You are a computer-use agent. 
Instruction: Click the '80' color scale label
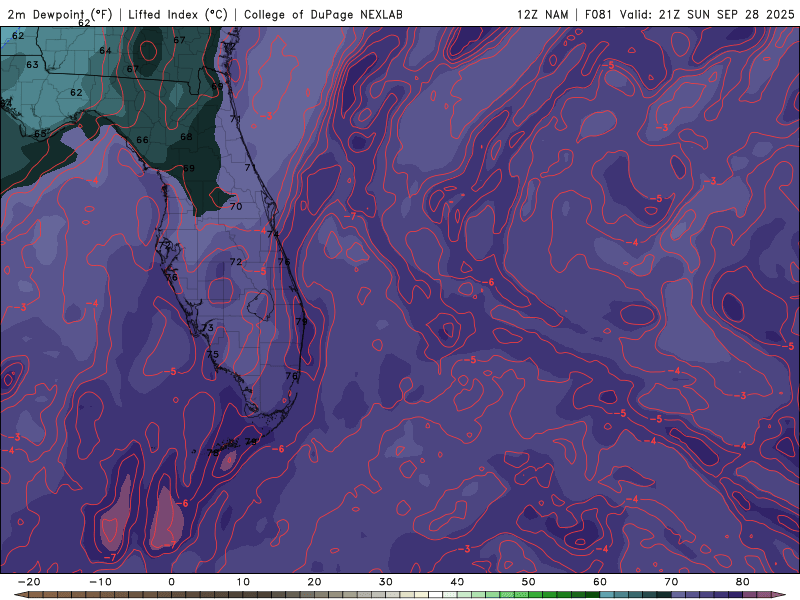(x=743, y=582)
